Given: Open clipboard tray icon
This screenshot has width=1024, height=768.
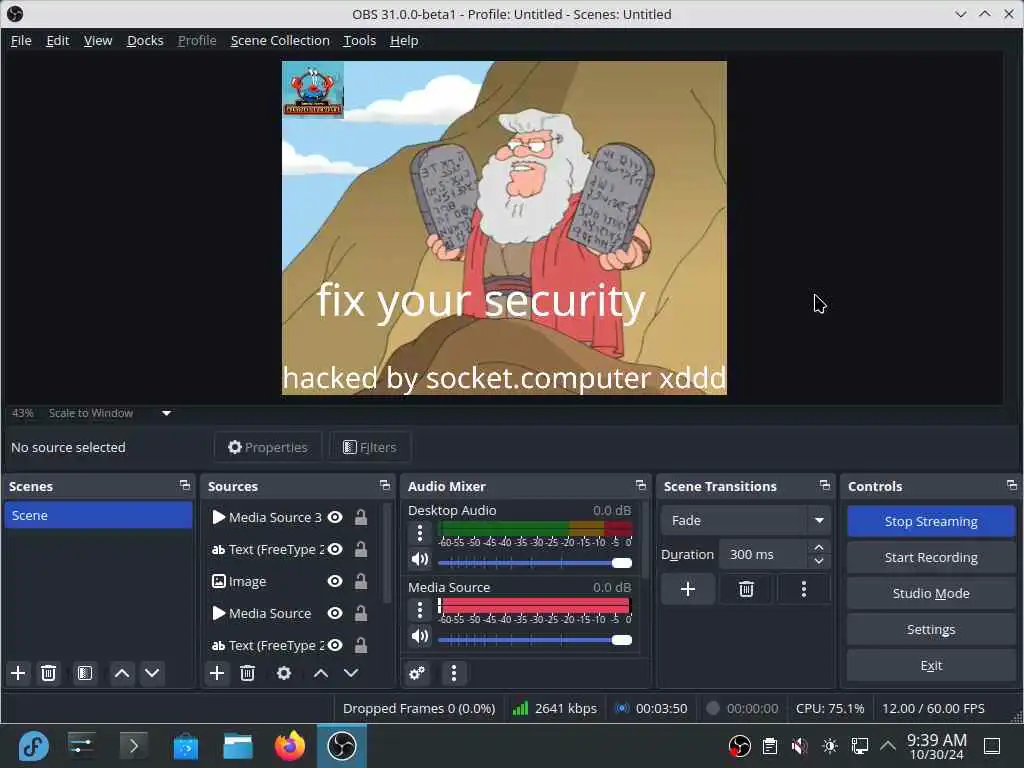Looking at the screenshot, I should [770, 746].
